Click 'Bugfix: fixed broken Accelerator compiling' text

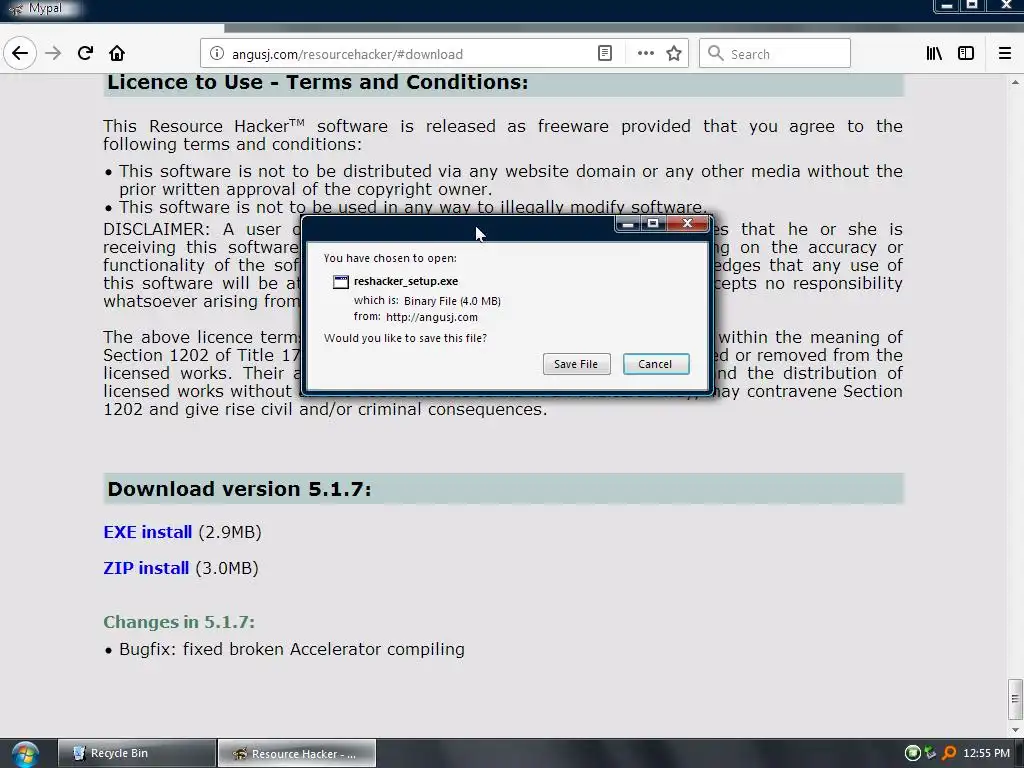(x=292, y=649)
